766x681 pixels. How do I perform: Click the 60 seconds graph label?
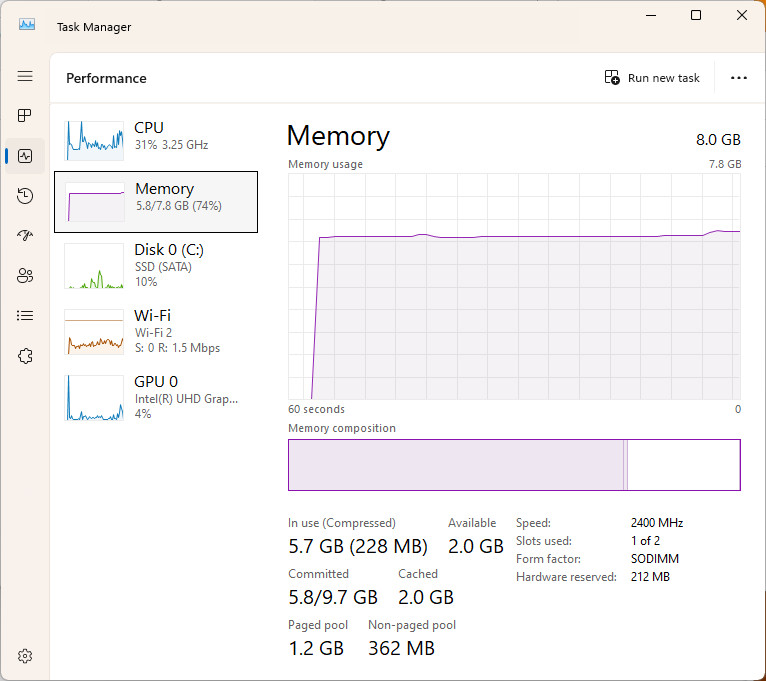pos(316,409)
